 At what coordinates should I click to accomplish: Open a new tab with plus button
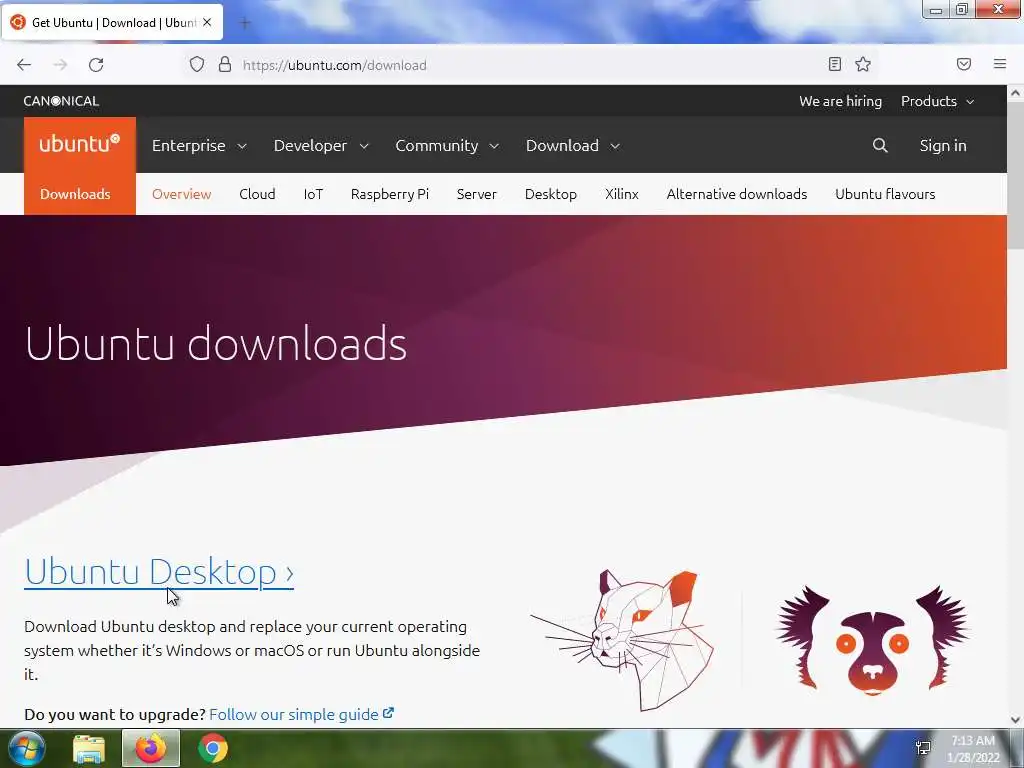(x=245, y=24)
